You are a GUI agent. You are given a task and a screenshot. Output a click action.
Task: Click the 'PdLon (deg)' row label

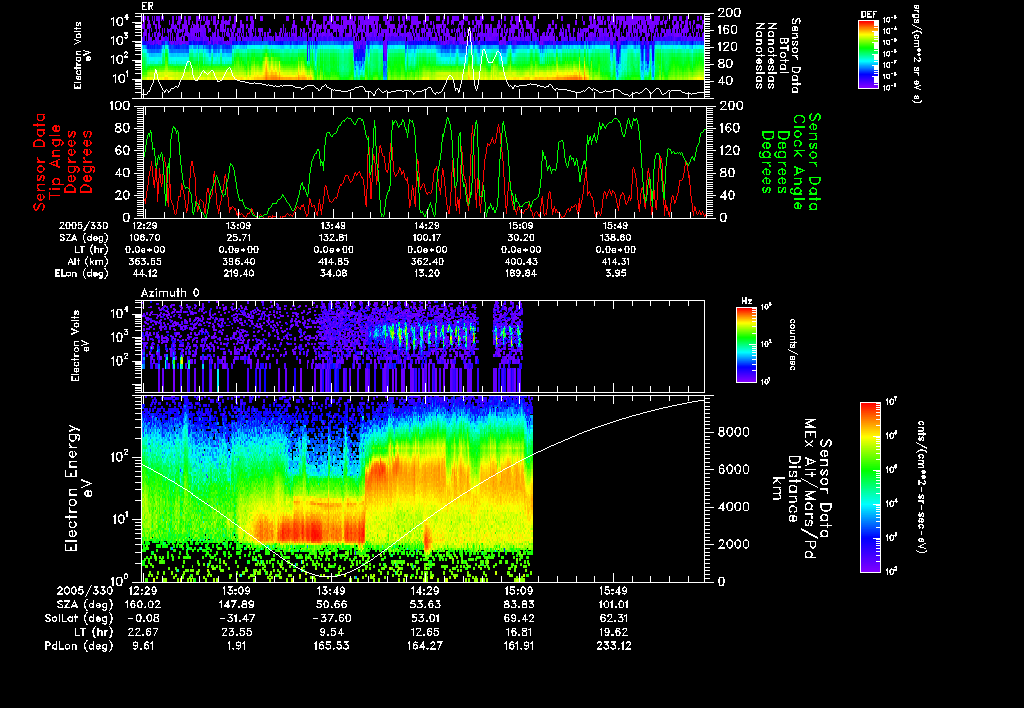78,645
